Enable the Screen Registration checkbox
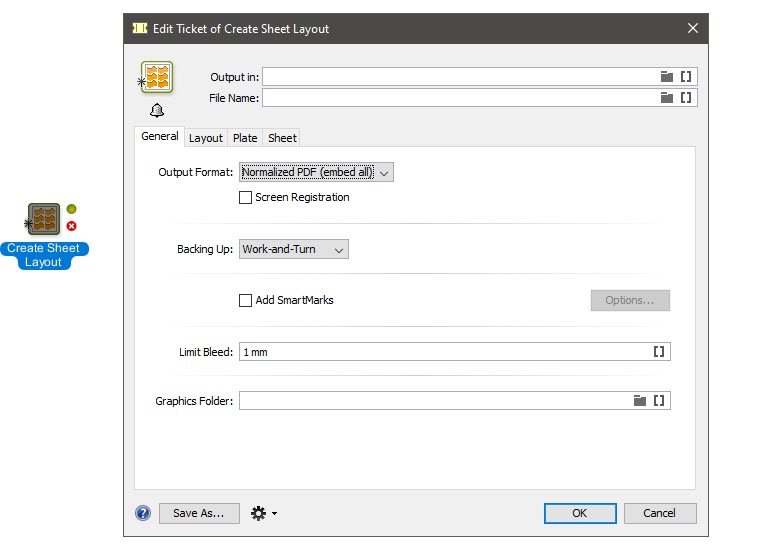Viewport: 765px width, 558px height. pos(246,198)
